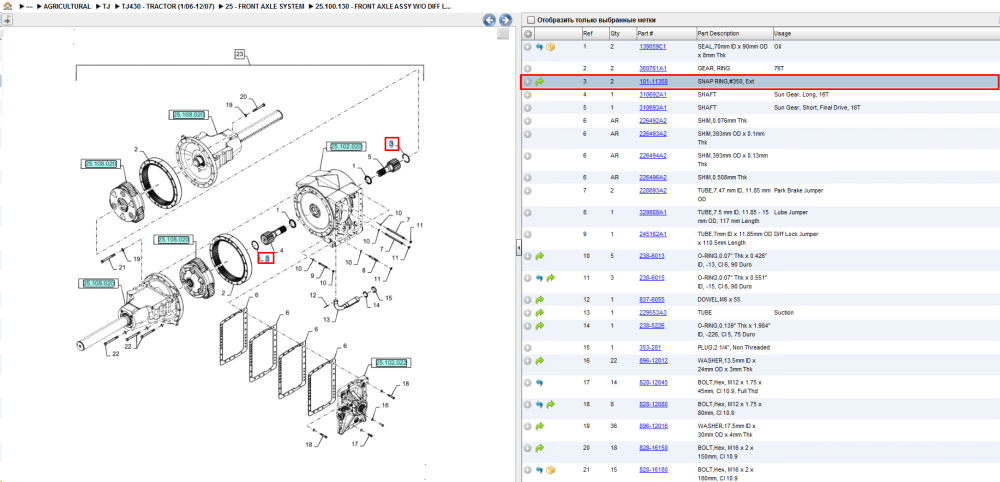The height and width of the screenshot is (482, 1000).
Task: Sort by the Qty column header
Action: [x=615, y=33]
